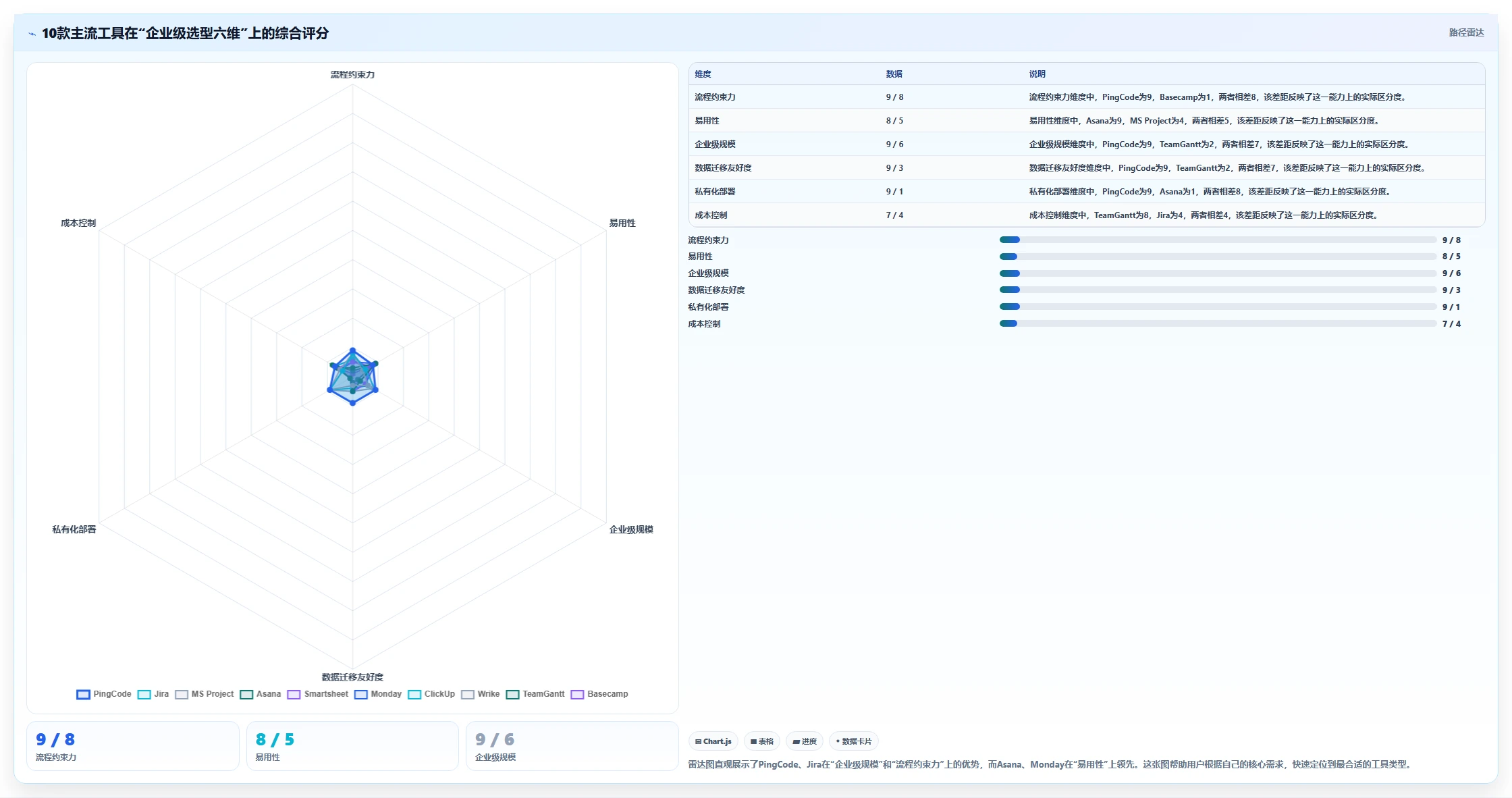1512x798 pixels.
Task: Click the 成本控制 progress bar
Action: [x=1218, y=323]
